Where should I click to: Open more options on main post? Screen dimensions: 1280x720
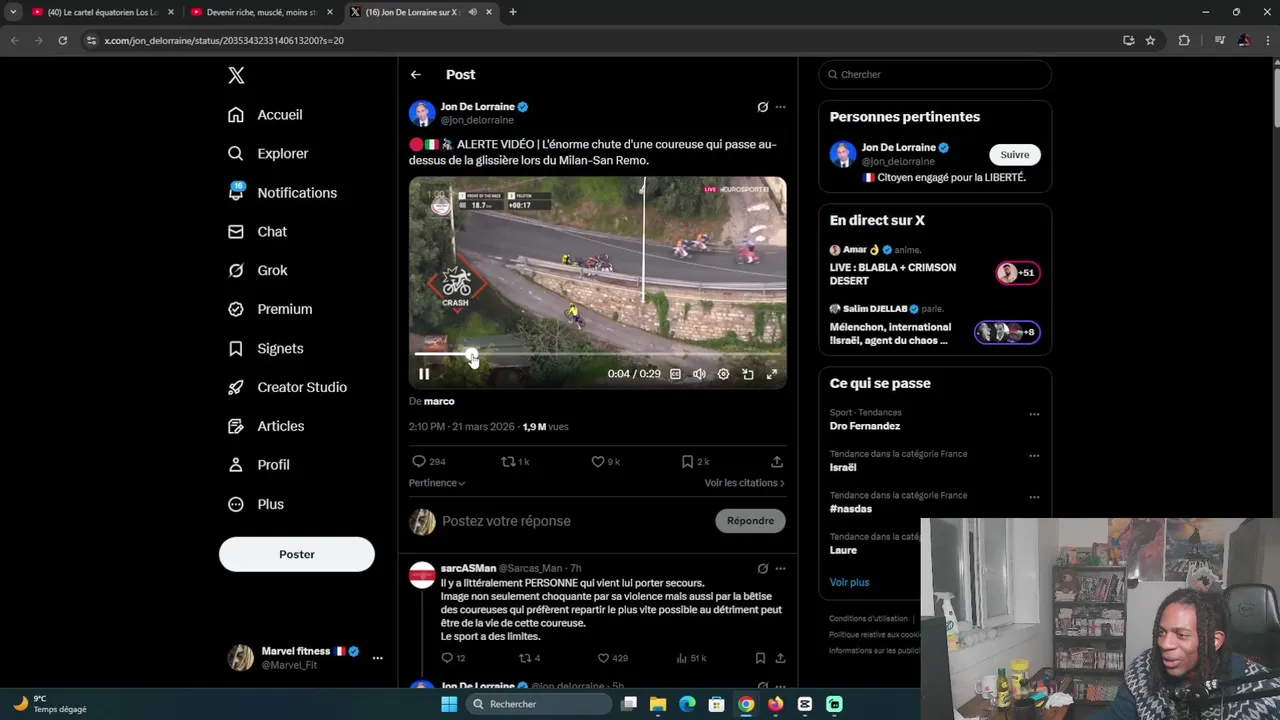pyautogui.click(x=780, y=107)
